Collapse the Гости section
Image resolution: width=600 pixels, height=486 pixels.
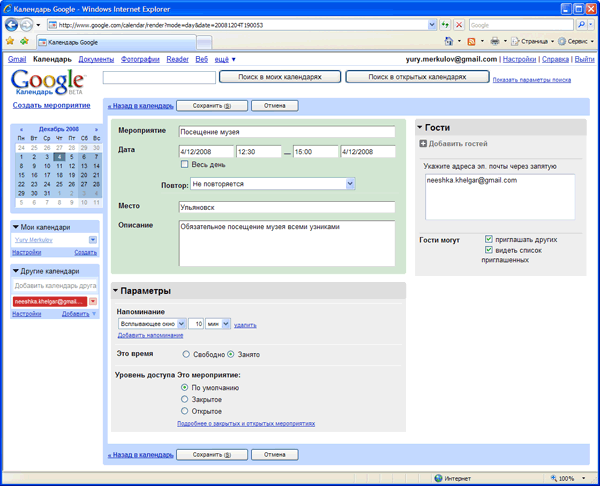[x=420, y=127]
